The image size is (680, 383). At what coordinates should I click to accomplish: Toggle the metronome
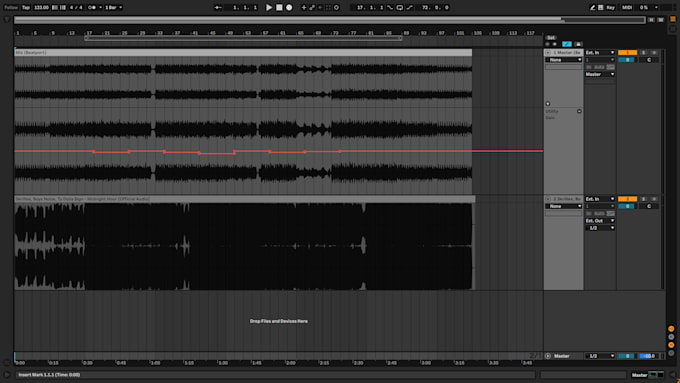pos(92,7)
